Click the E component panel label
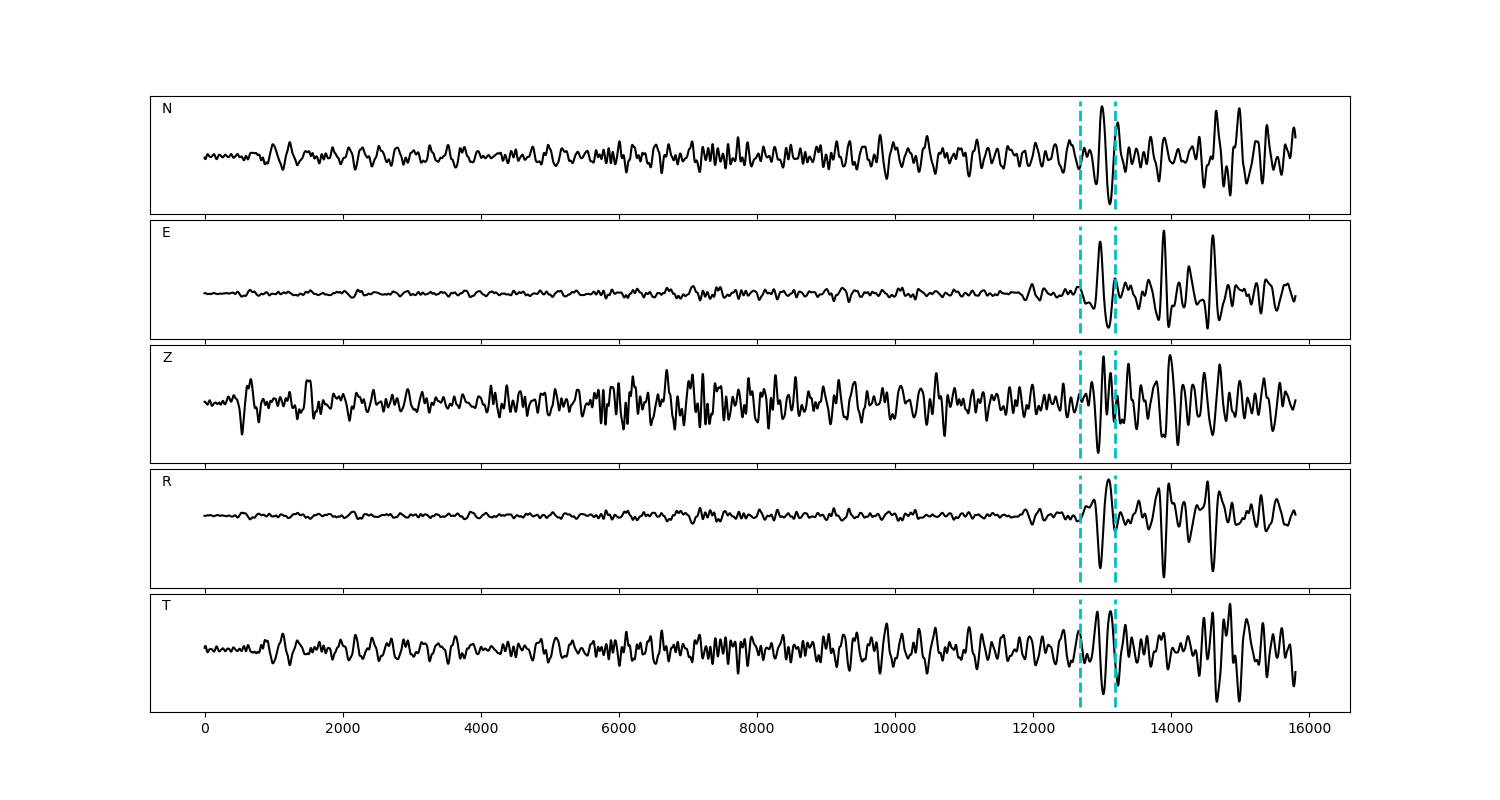Image resolution: width=1500 pixels, height=800 pixels. pyautogui.click(x=166, y=233)
